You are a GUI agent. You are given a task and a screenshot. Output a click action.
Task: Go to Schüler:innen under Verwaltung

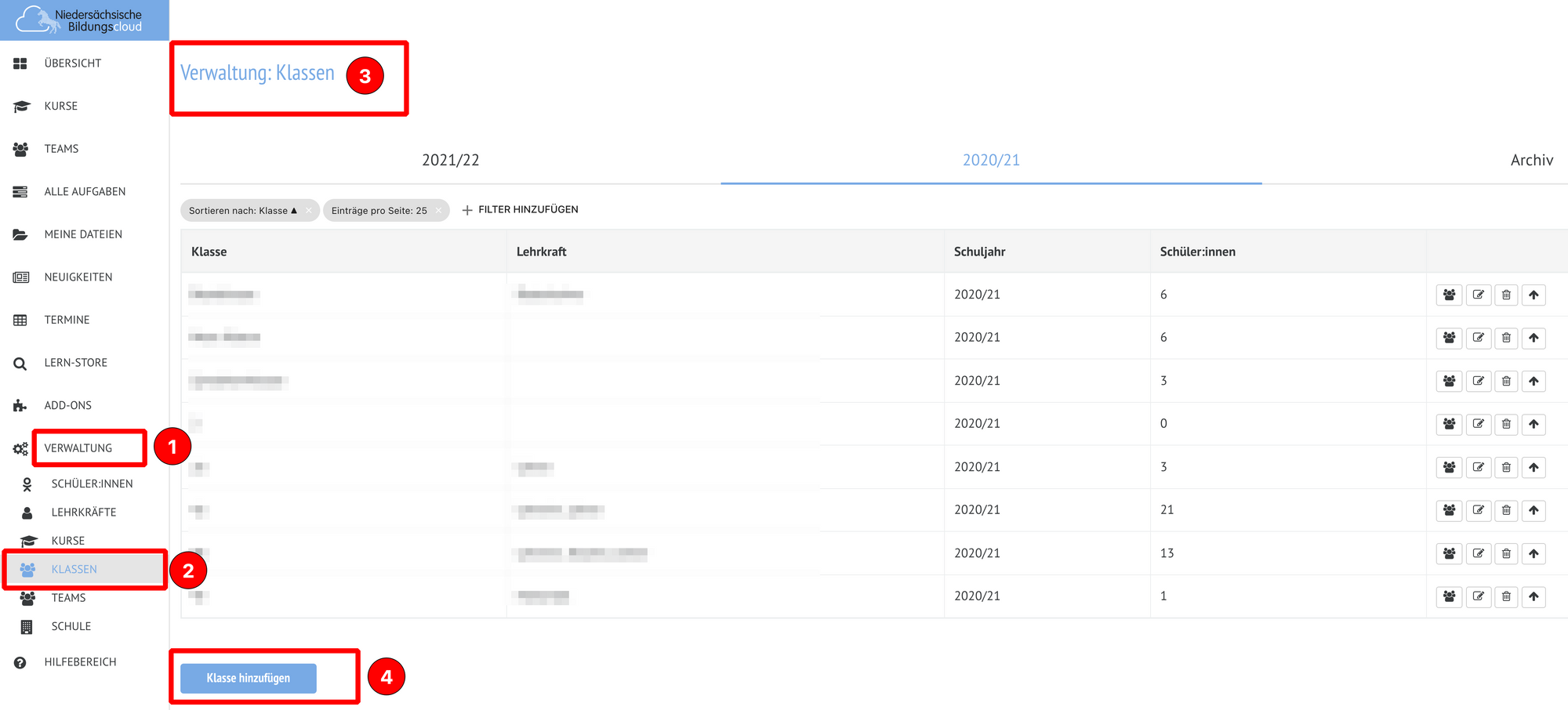pos(92,484)
